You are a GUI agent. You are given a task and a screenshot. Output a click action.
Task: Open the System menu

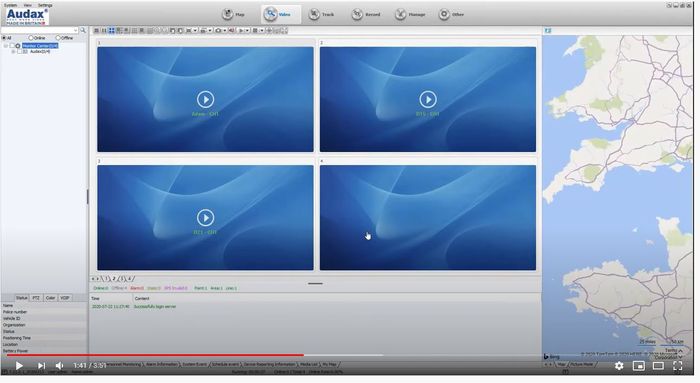(x=10, y=5)
